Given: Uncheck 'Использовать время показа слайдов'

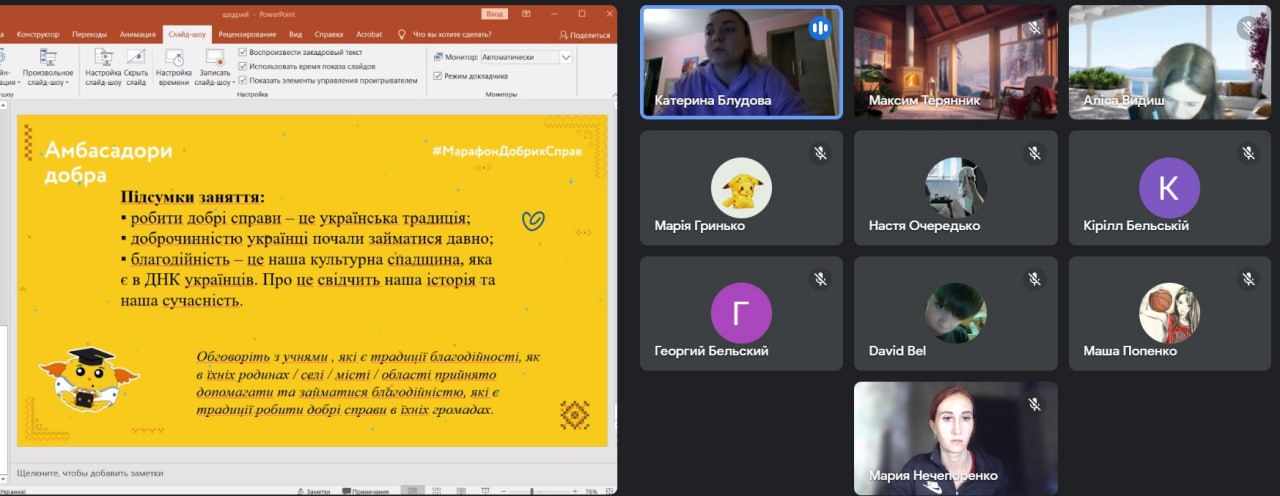Looking at the screenshot, I should (243, 65).
